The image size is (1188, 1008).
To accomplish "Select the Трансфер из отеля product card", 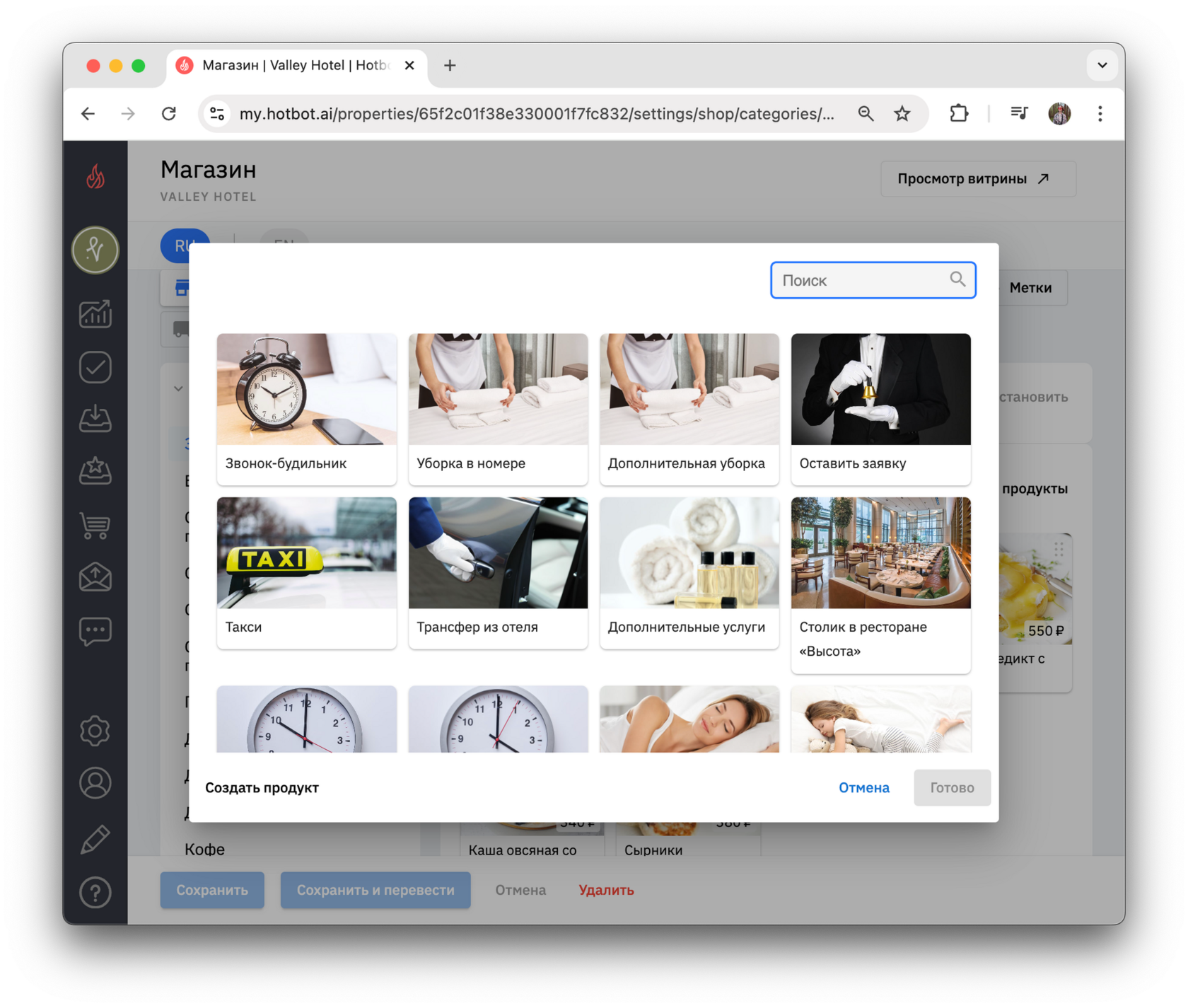I will 498,572.
